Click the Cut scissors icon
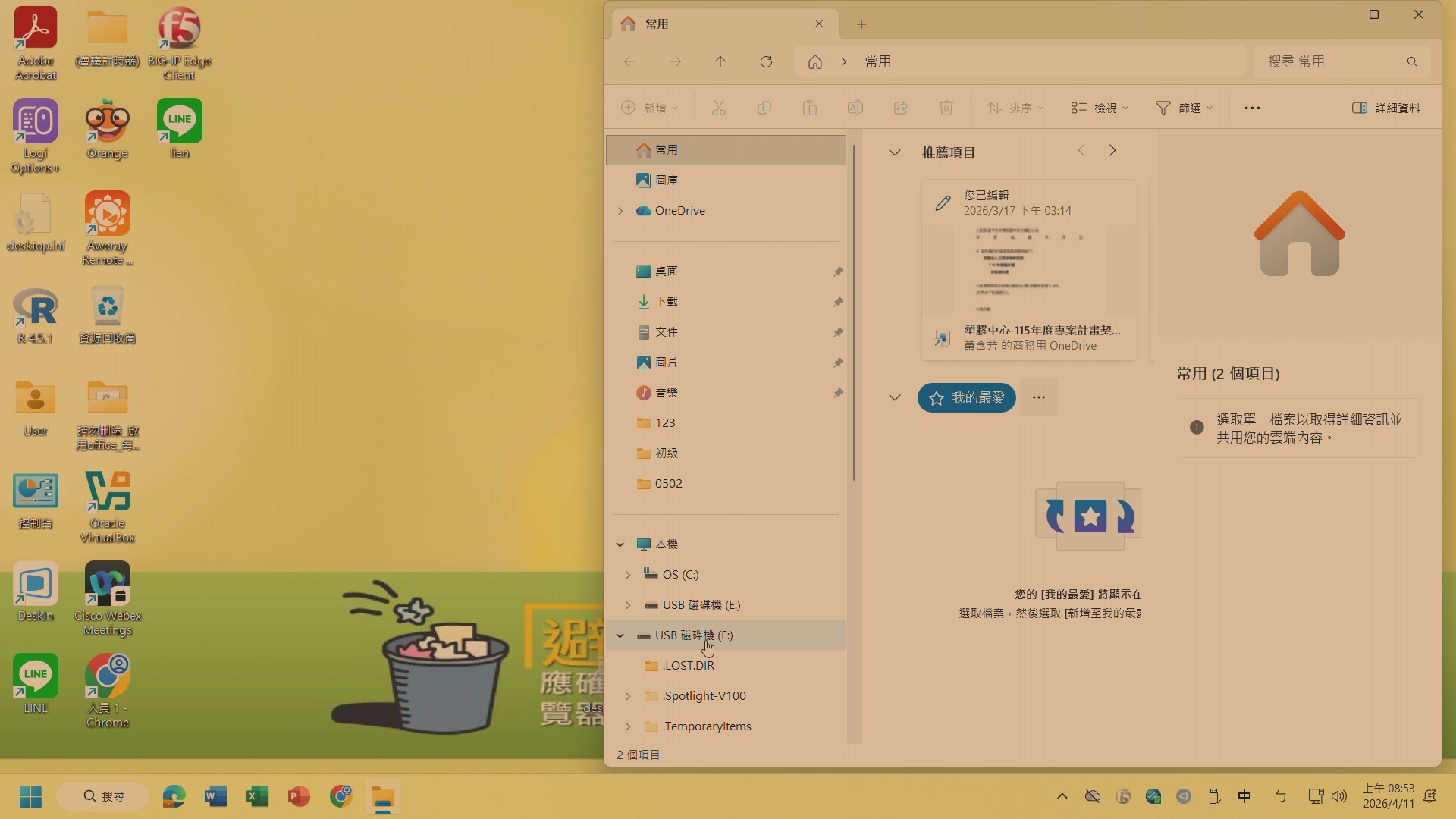The height and width of the screenshot is (819, 1456). point(719,108)
